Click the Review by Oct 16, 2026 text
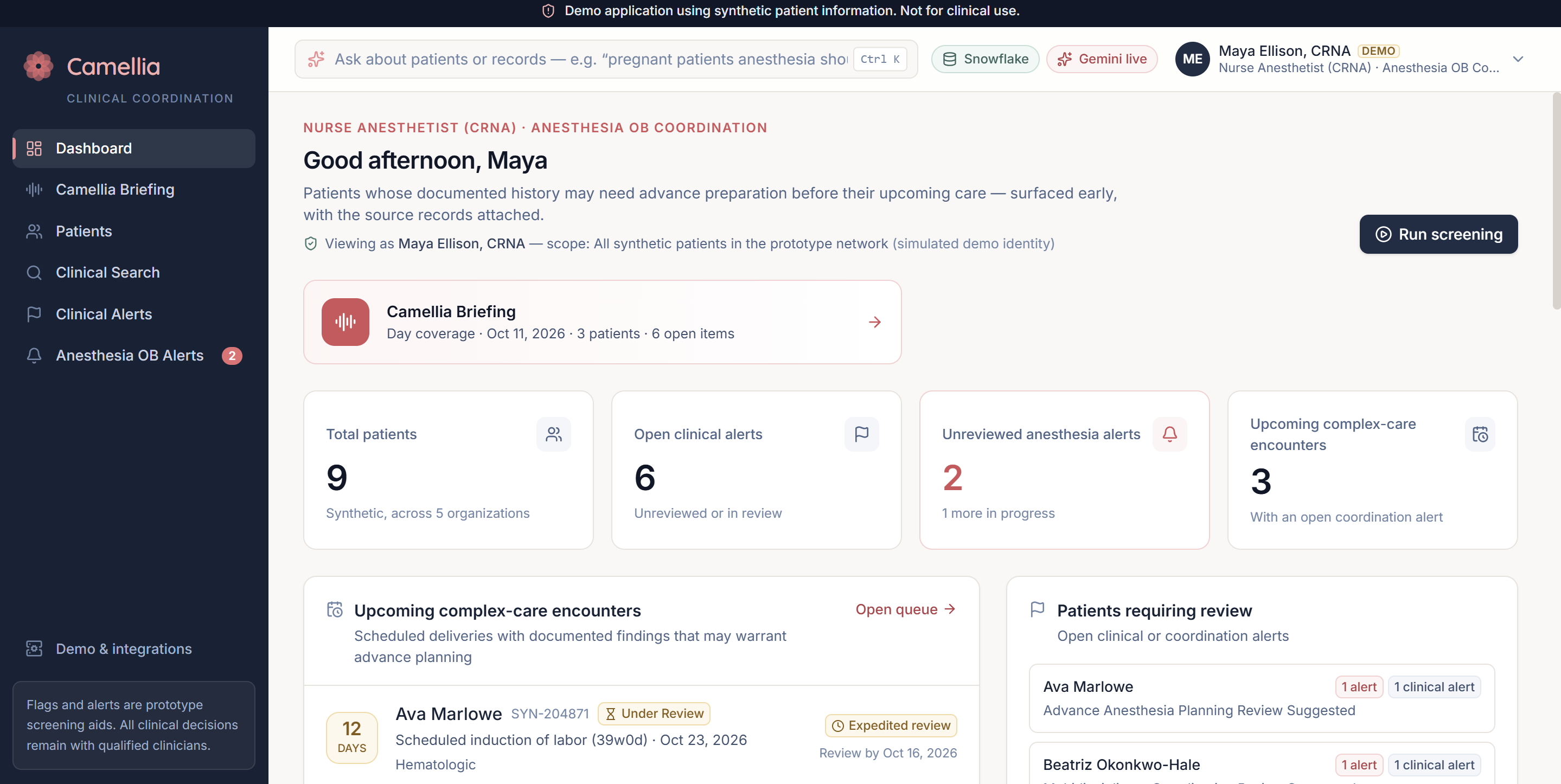Screen dimensions: 1561x784 (888, 753)
